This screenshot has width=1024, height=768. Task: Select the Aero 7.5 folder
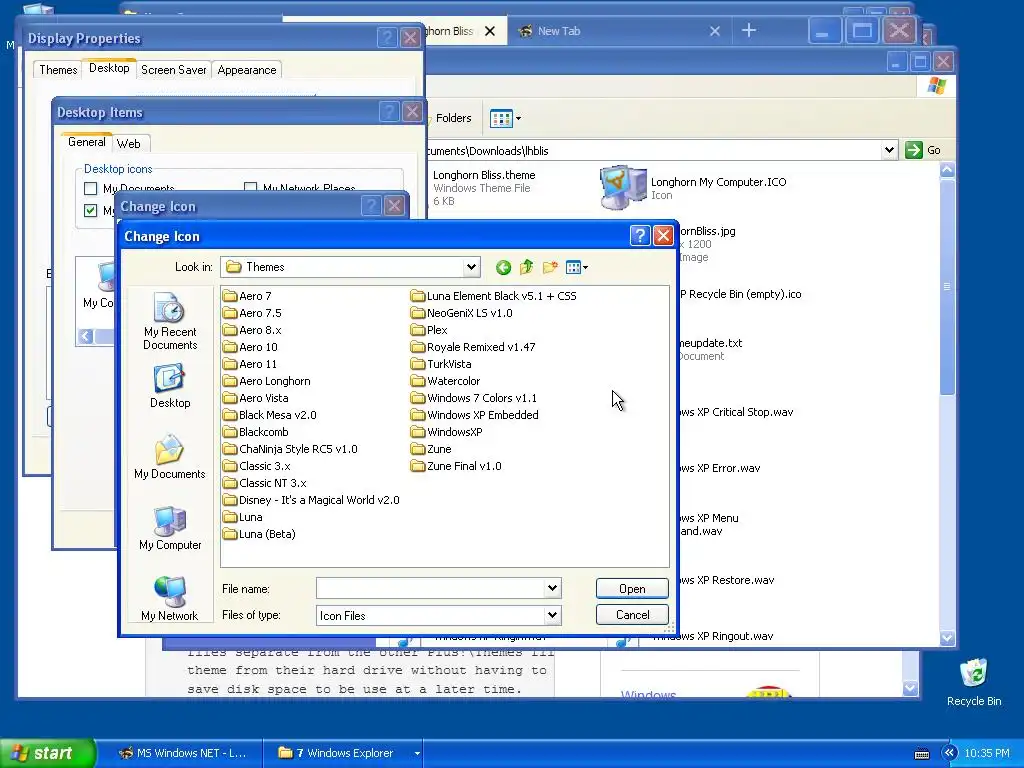[252, 313]
